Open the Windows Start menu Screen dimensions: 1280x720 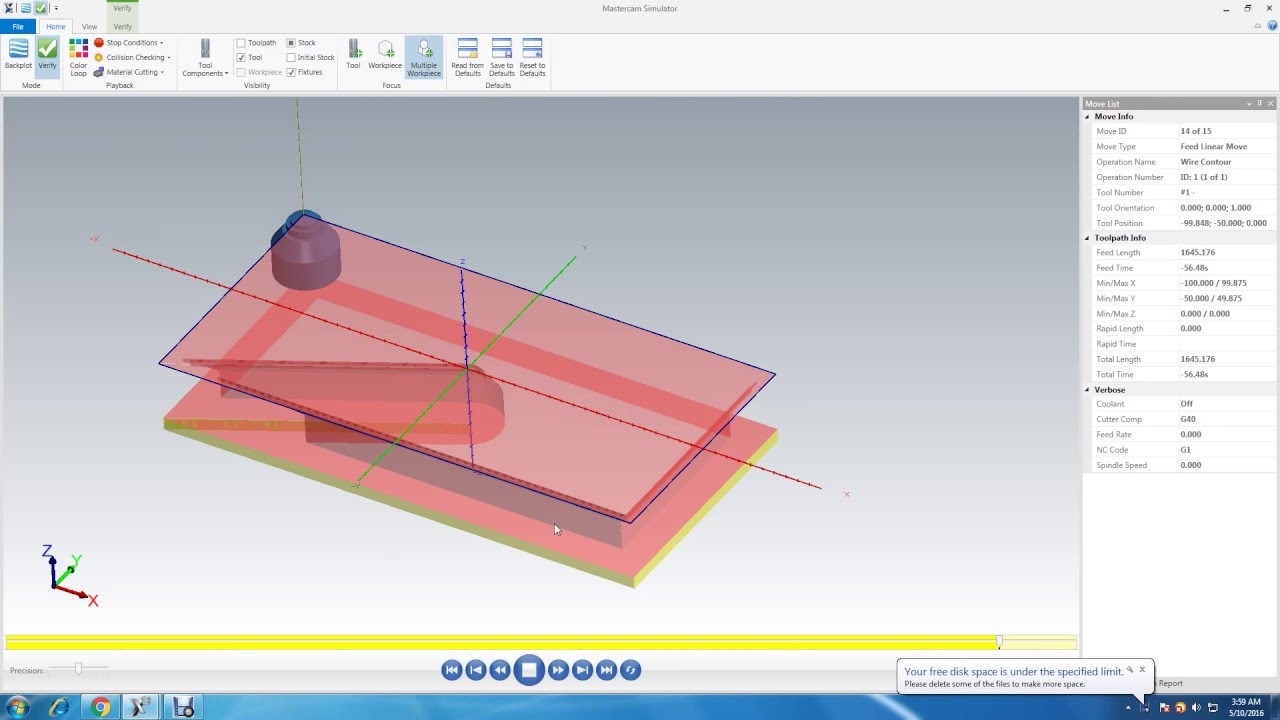coord(17,708)
